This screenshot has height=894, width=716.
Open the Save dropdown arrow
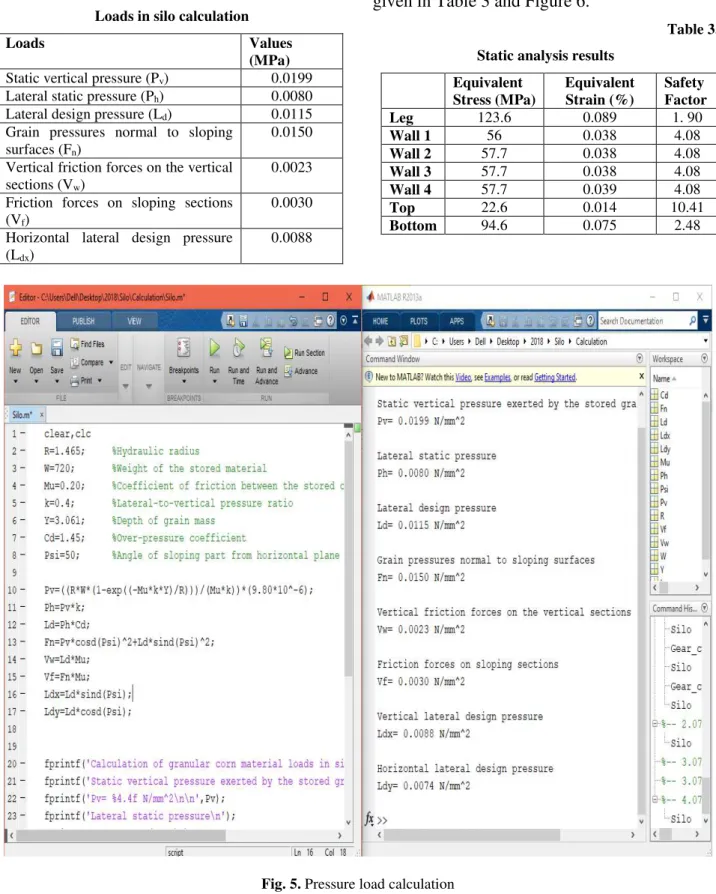57,381
